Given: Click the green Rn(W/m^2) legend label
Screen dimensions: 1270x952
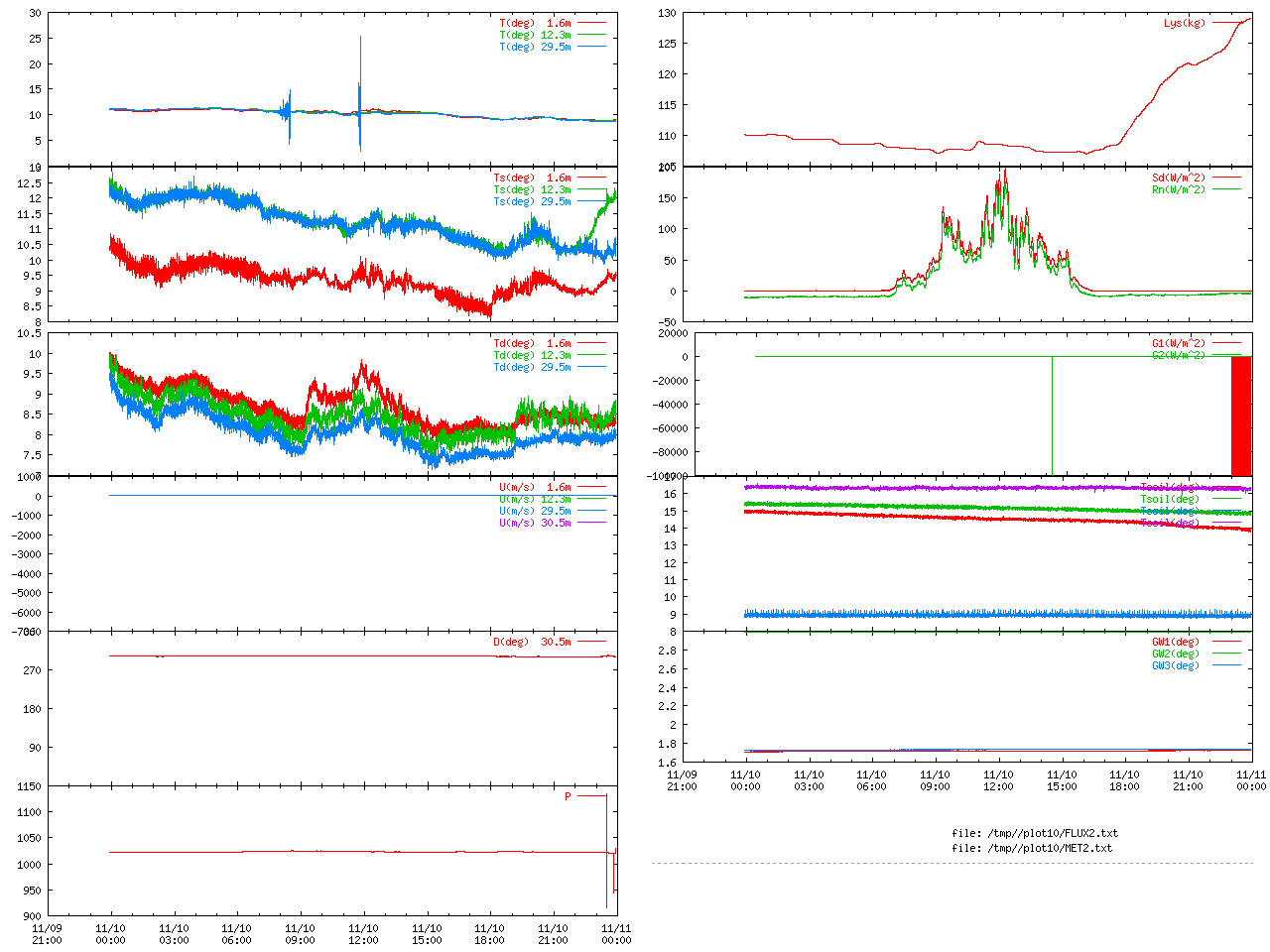Looking at the screenshot, I should (1179, 189).
